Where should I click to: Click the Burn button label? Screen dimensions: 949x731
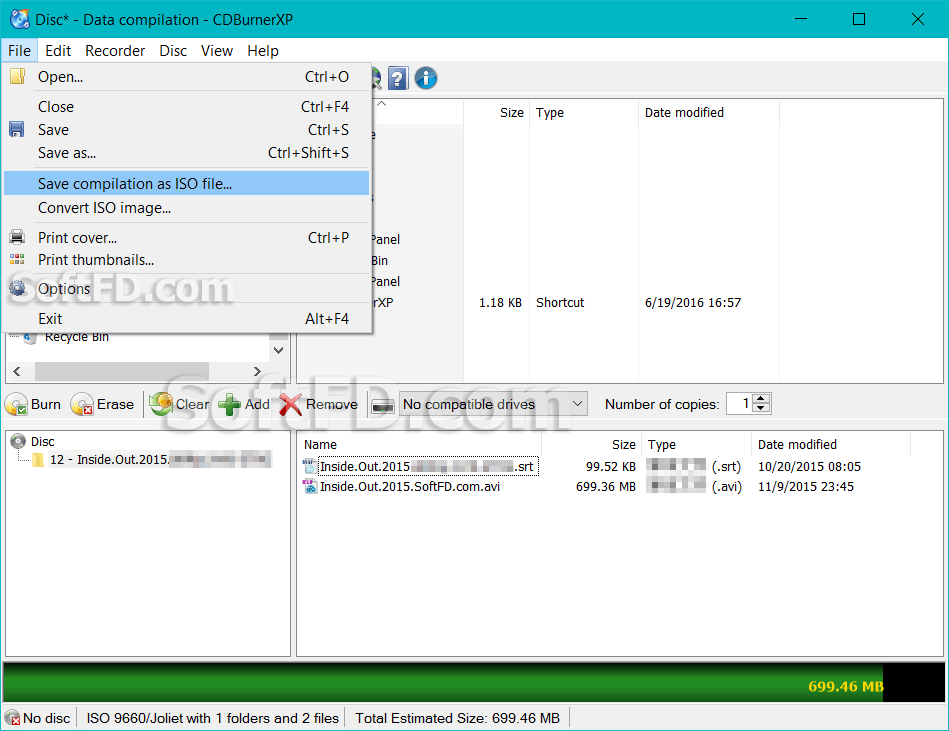pyautogui.click(x=46, y=404)
